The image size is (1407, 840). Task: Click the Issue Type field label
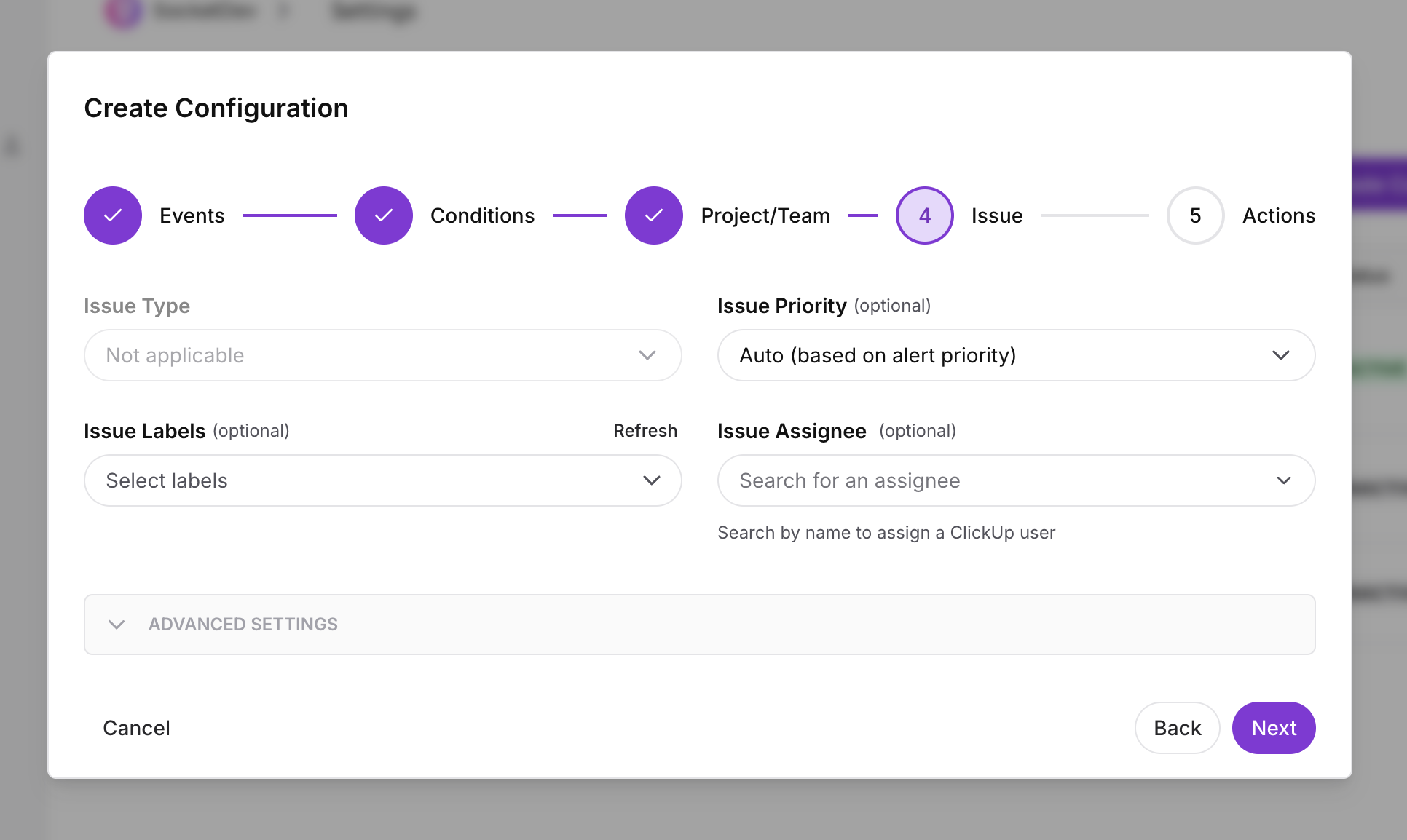(137, 306)
